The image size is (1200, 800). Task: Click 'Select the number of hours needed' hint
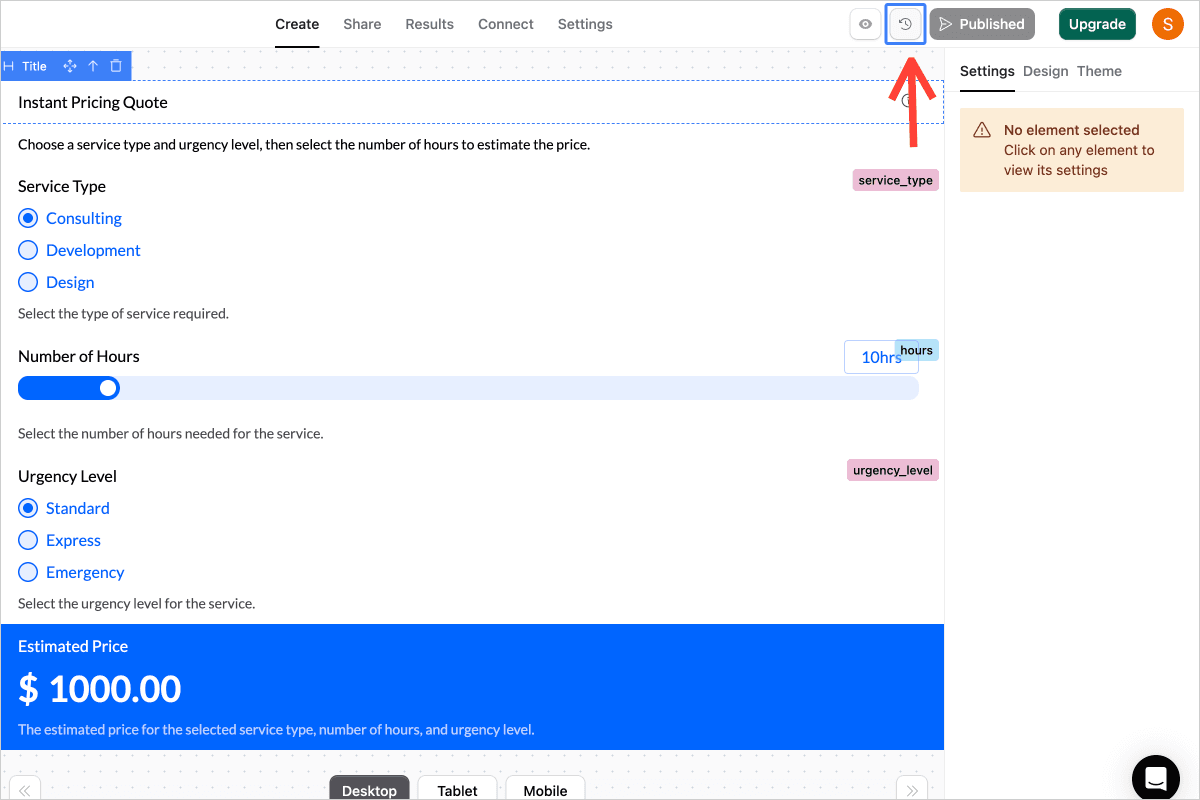coord(171,433)
